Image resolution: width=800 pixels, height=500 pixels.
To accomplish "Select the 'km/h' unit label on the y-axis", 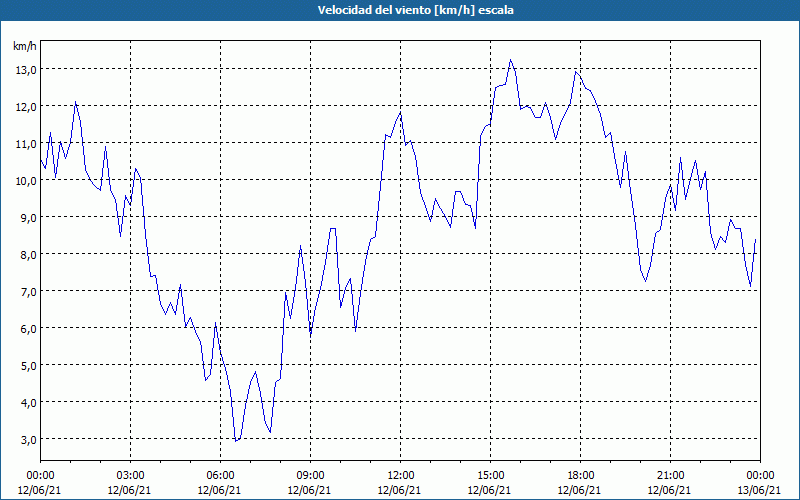I will click(x=24, y=46).
